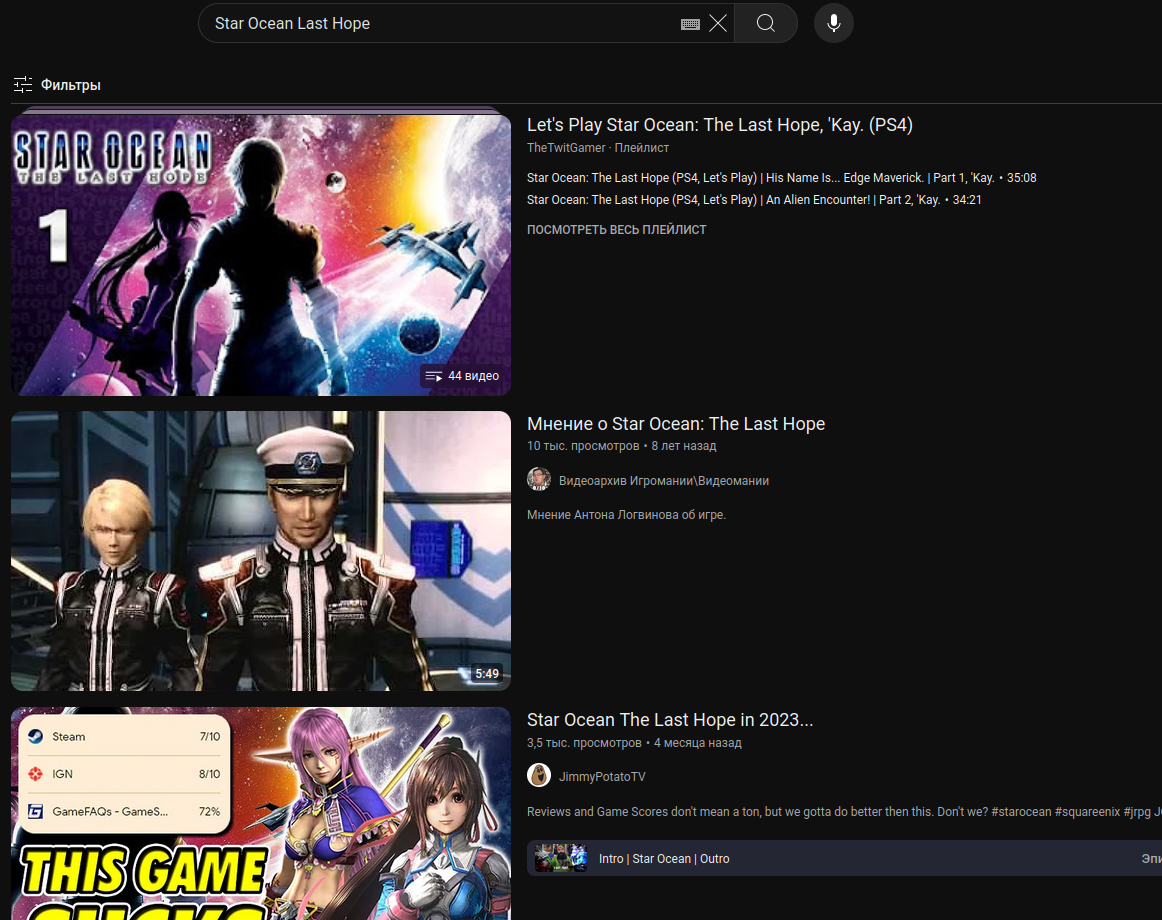Open the virtual keyboard icon in search box

pyautogui.click(x=690, y=24)
